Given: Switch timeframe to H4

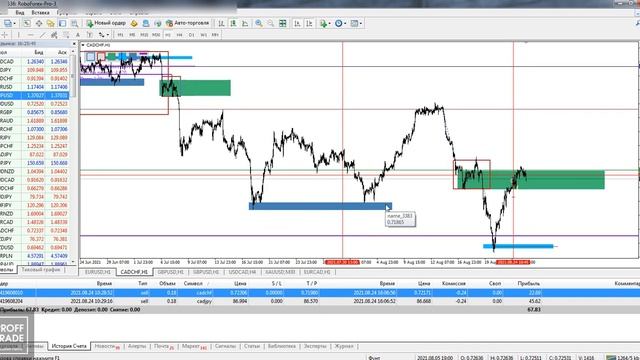Looking at the screenshot, I should point(180,35).
